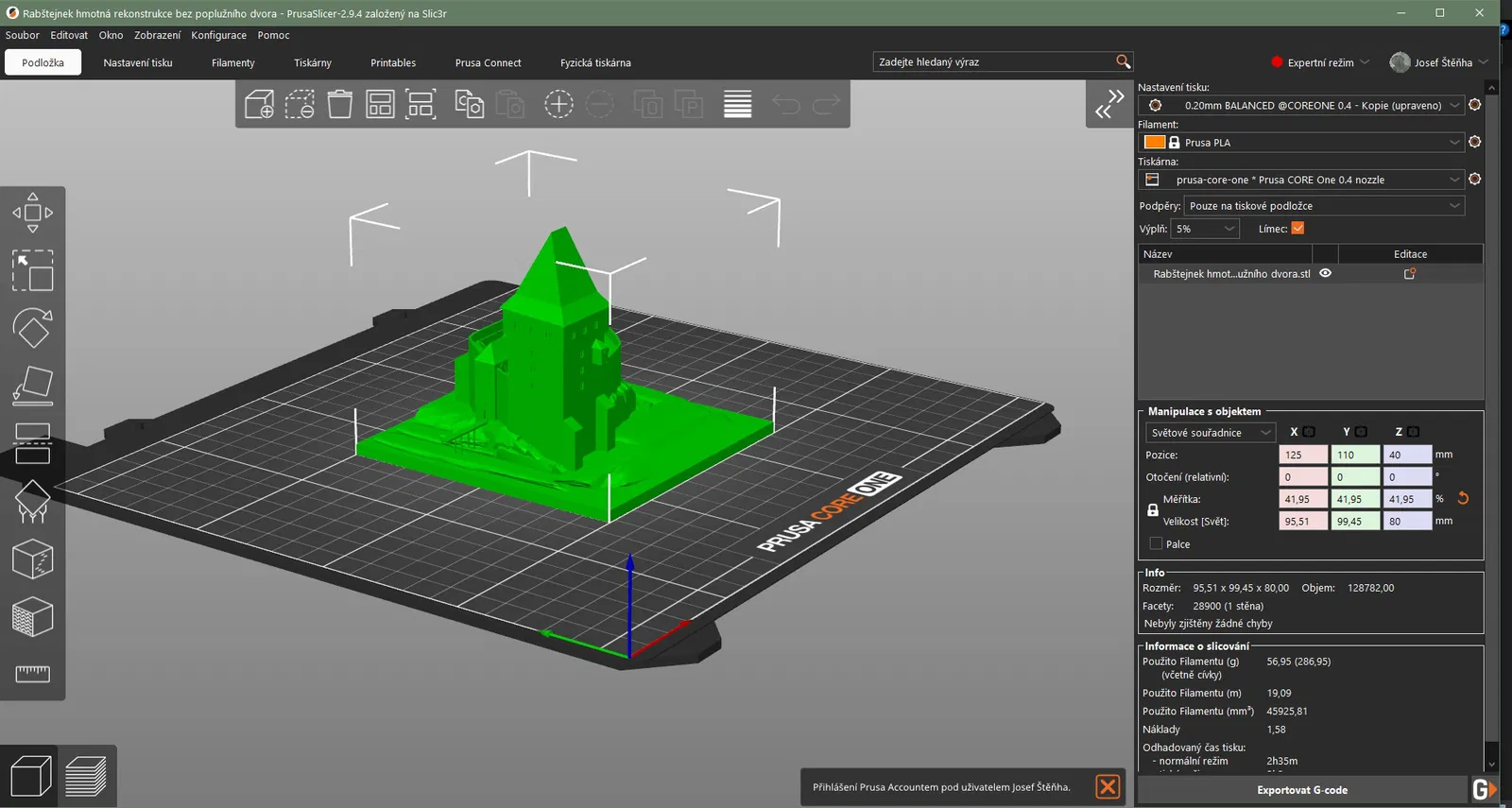Open the Podpěry supports dropdown
Screen dimensions: 1512x808
click(x=1323, y=206)
